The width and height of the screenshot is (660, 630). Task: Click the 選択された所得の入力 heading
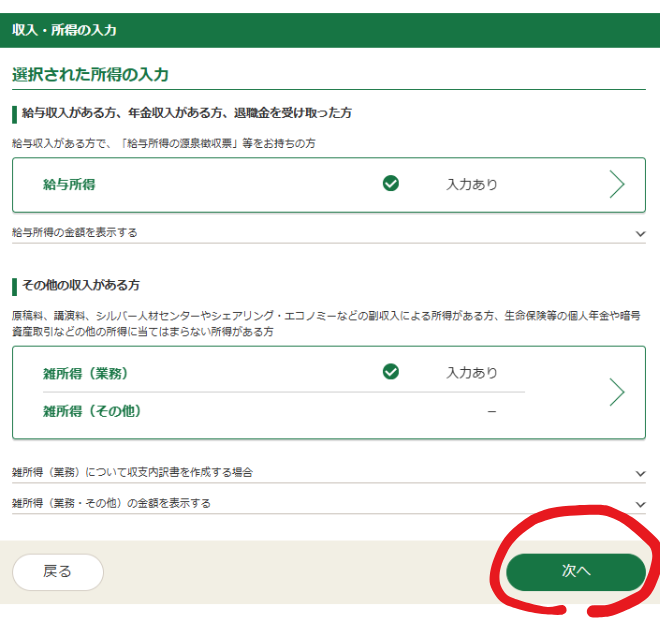click(x=90, y=75)
